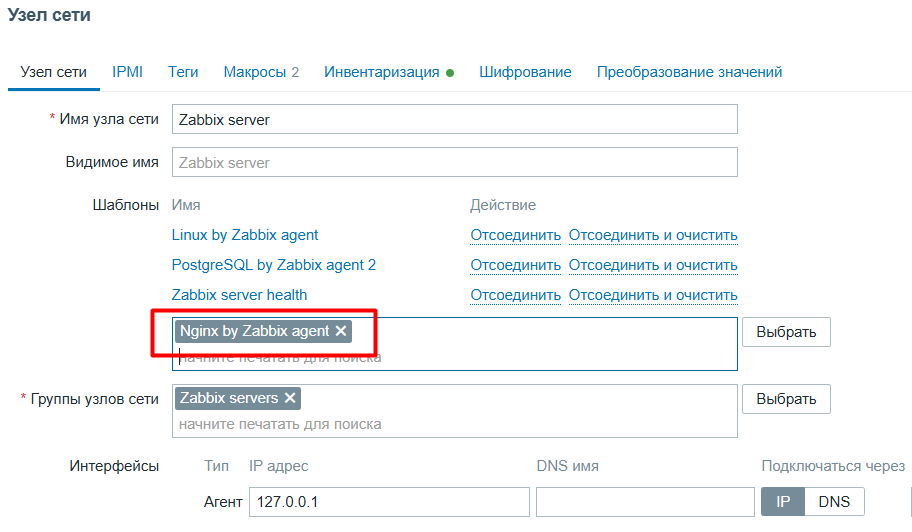This screenshot has width=912, height=532.
Task: Click Отсоединить и очистить for Linux template
Action: 653,235
